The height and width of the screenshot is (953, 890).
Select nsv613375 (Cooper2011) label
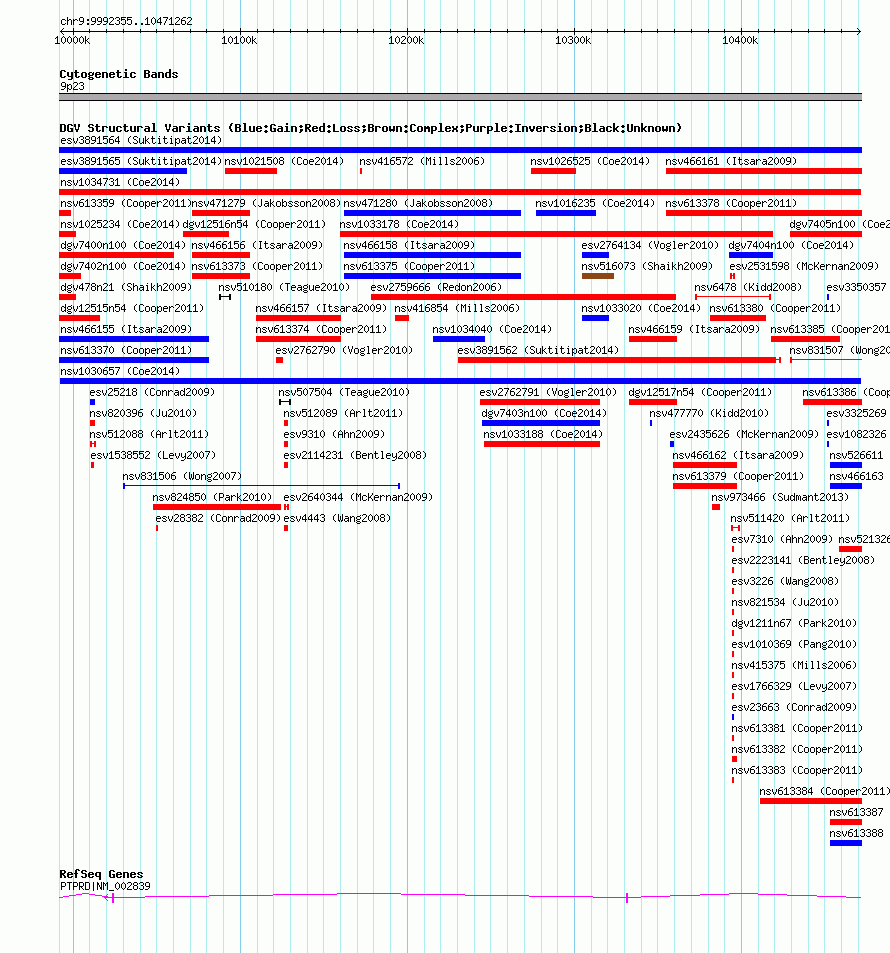click(x=409, y=266)
